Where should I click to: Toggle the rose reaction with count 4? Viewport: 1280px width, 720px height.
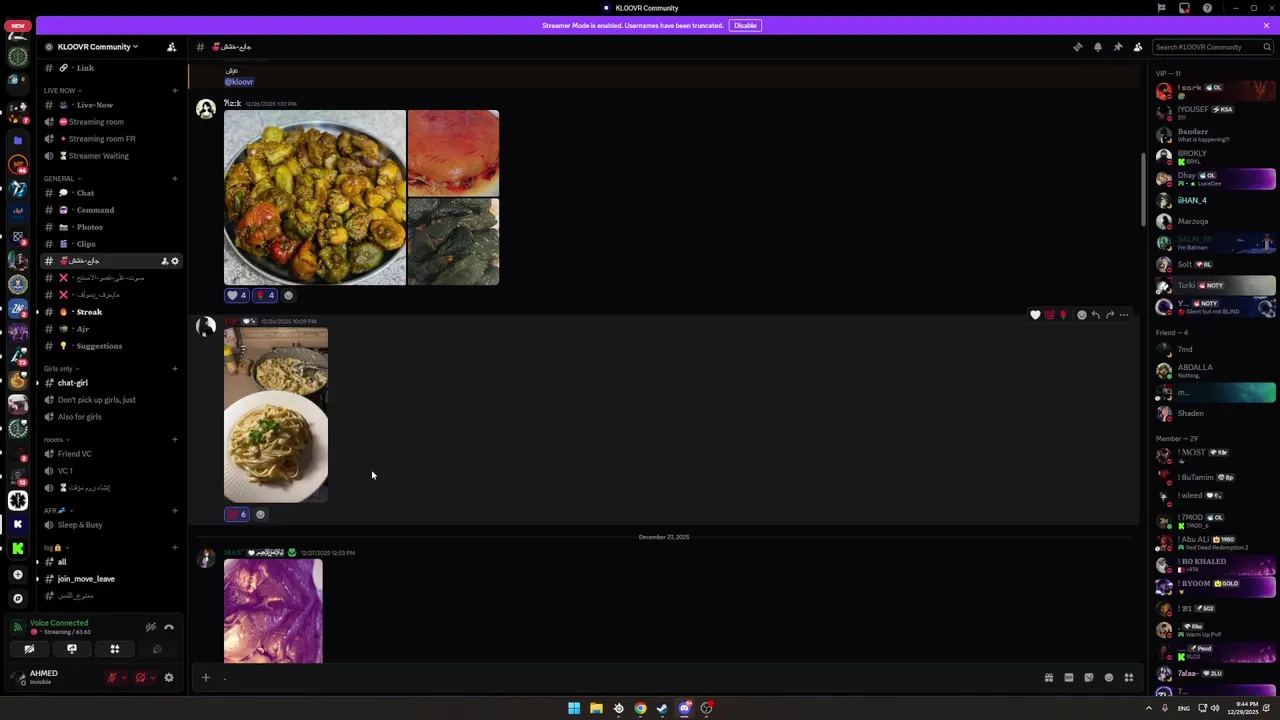tap(265, 295)
